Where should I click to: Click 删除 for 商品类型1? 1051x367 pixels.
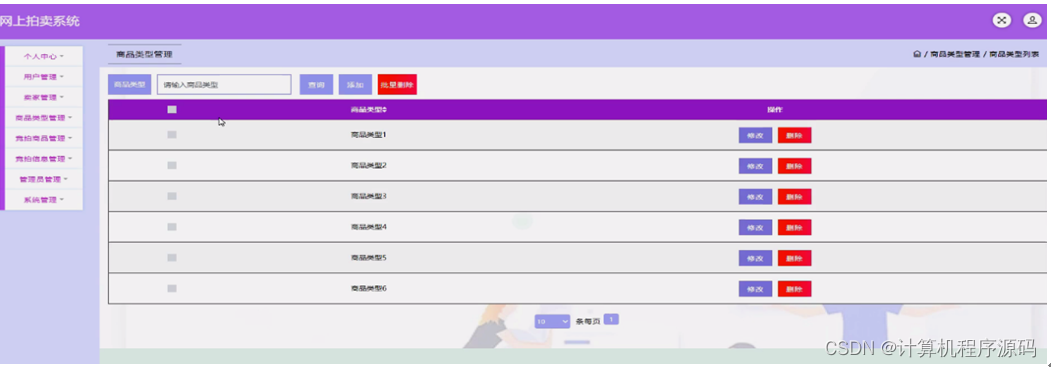(x=794, y=135)
